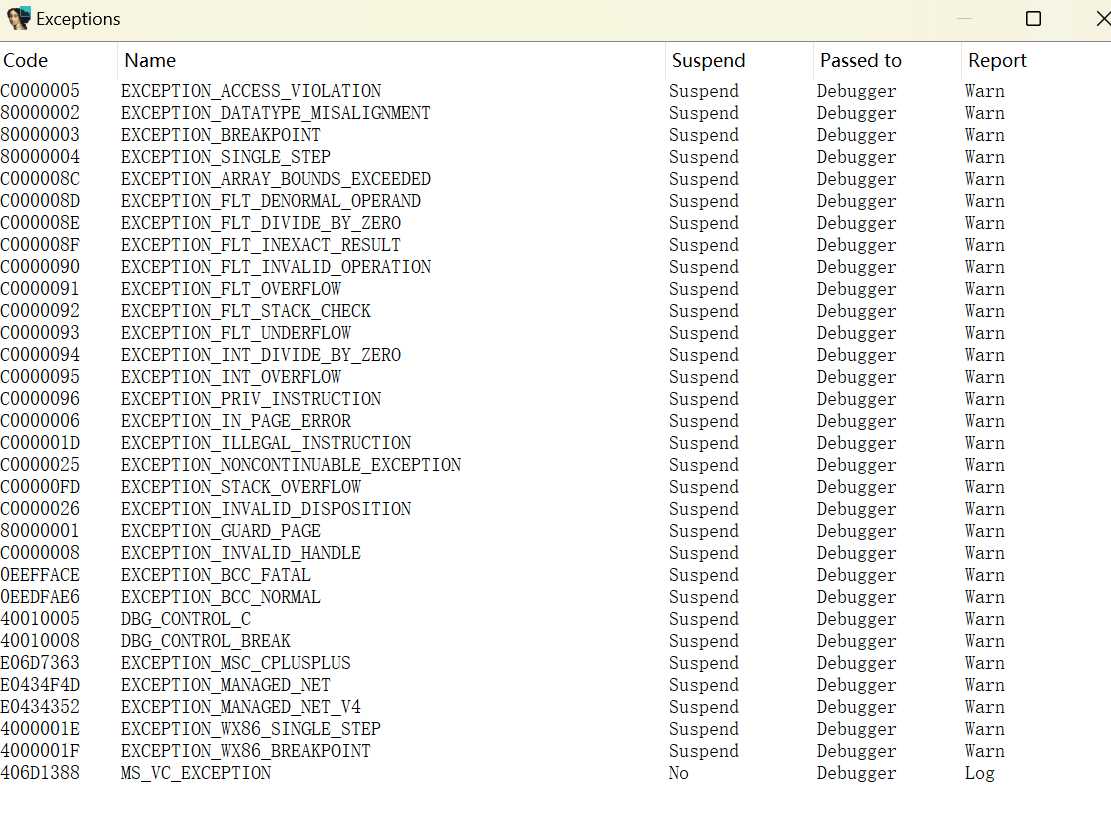Select exception code 80000004 single step
Image resolution: width=1111 pixels, height=832 pixels.
point(40,157)
